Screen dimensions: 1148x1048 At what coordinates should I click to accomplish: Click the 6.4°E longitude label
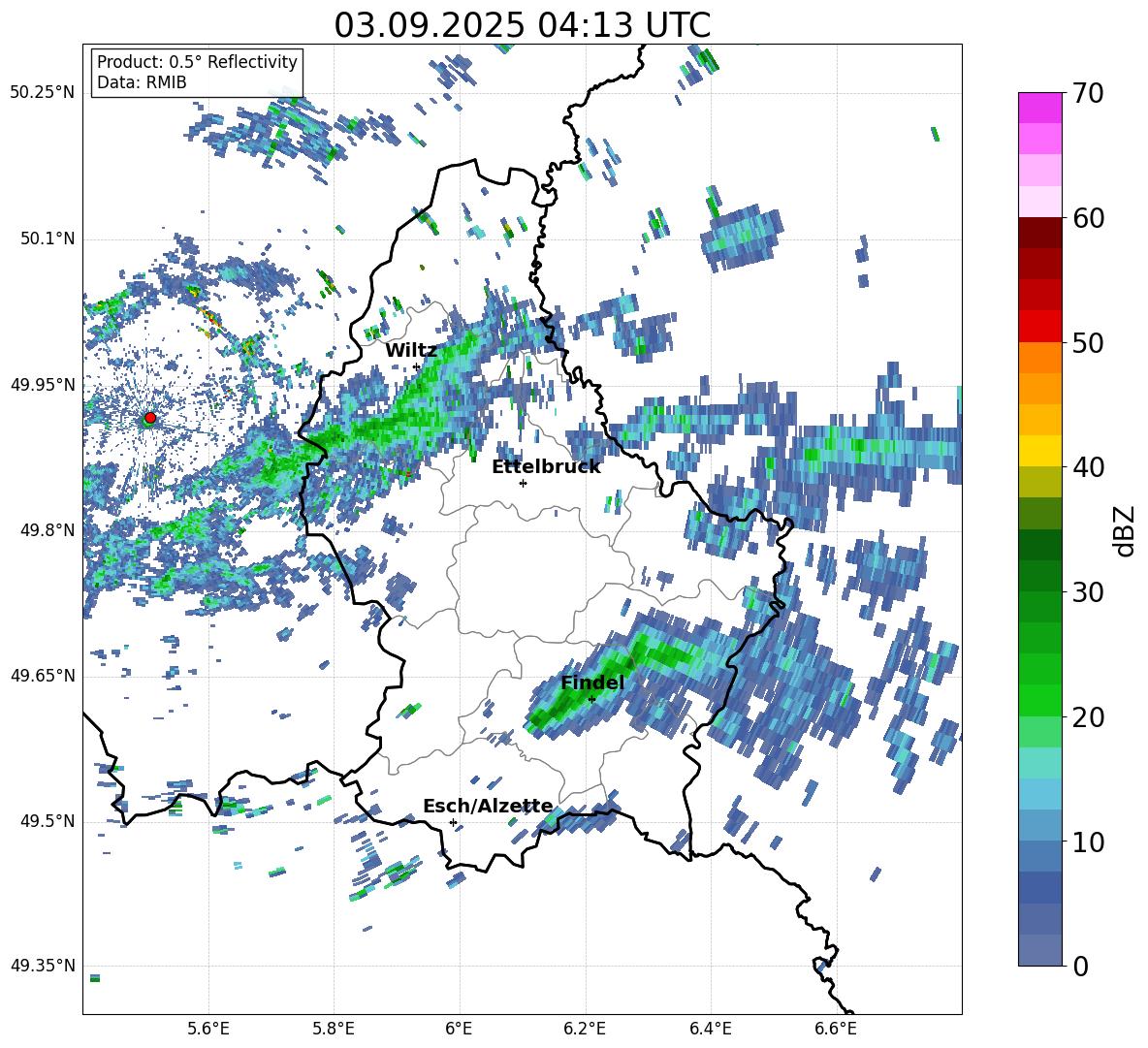[x=710, y=1029]
